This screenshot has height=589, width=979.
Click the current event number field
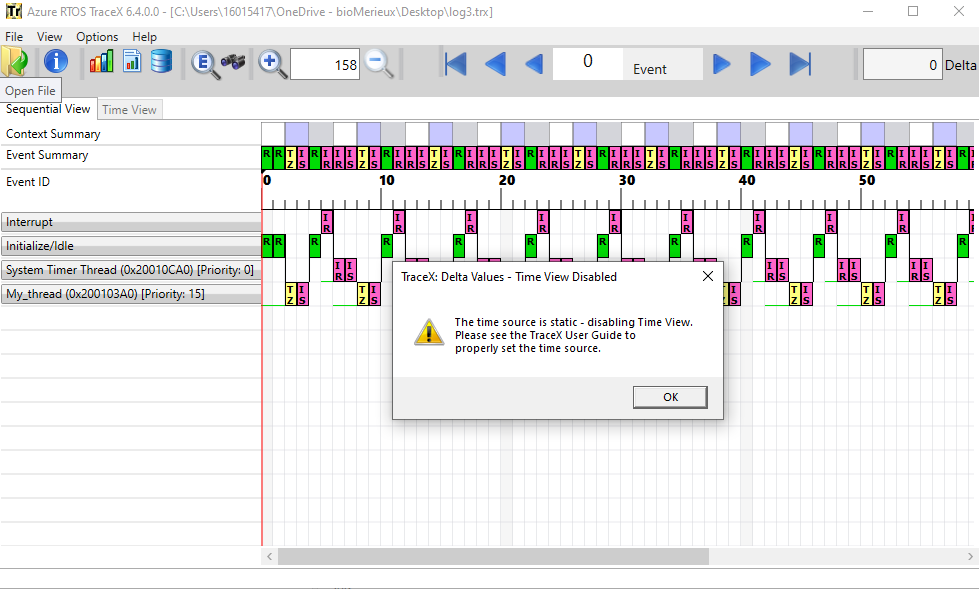[588, 64]
